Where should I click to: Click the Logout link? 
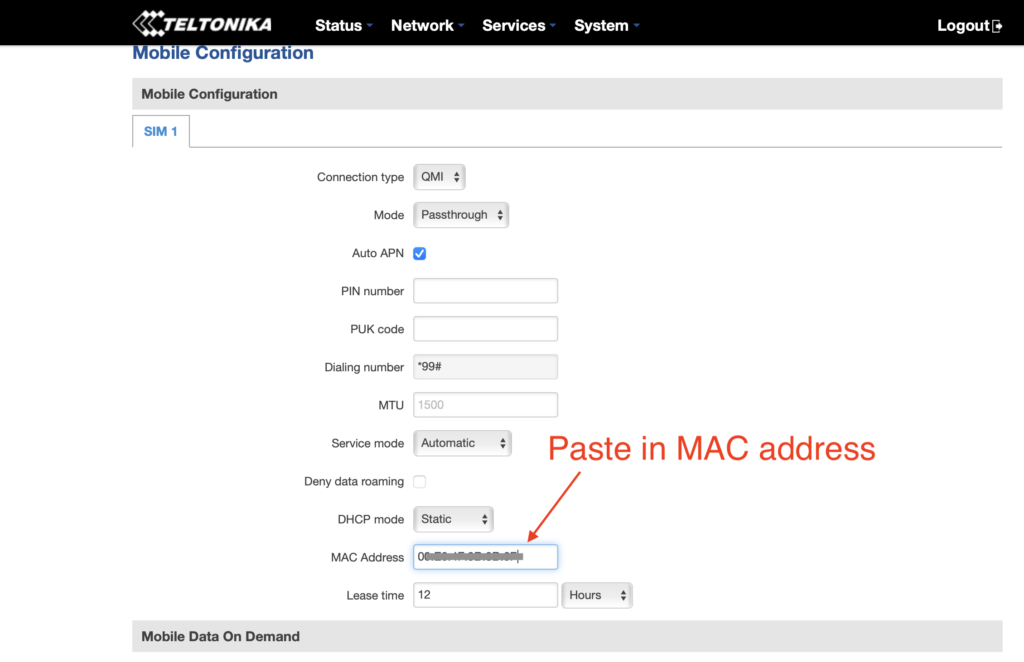coord(962,26)
